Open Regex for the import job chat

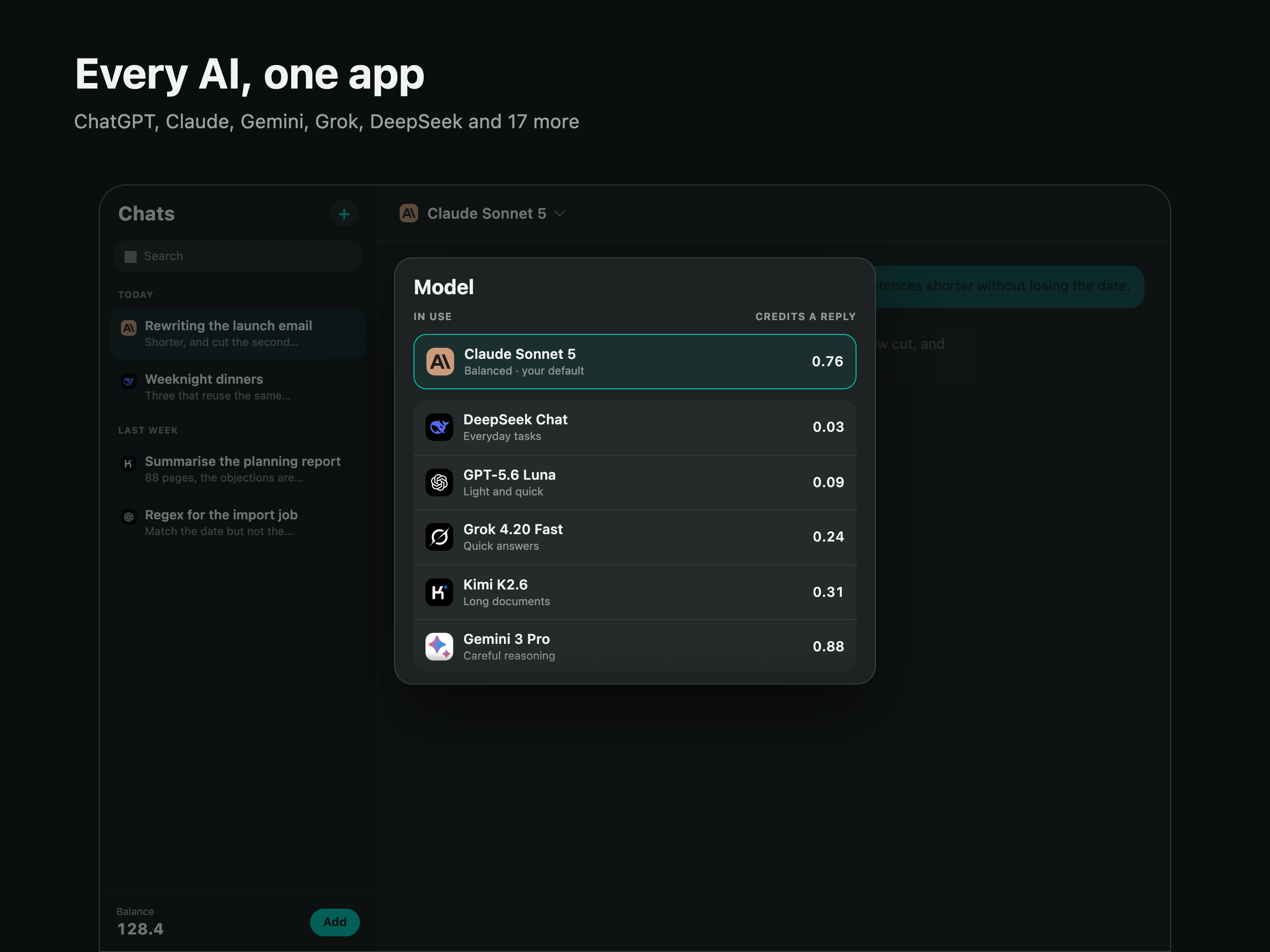tap(238, 522)
